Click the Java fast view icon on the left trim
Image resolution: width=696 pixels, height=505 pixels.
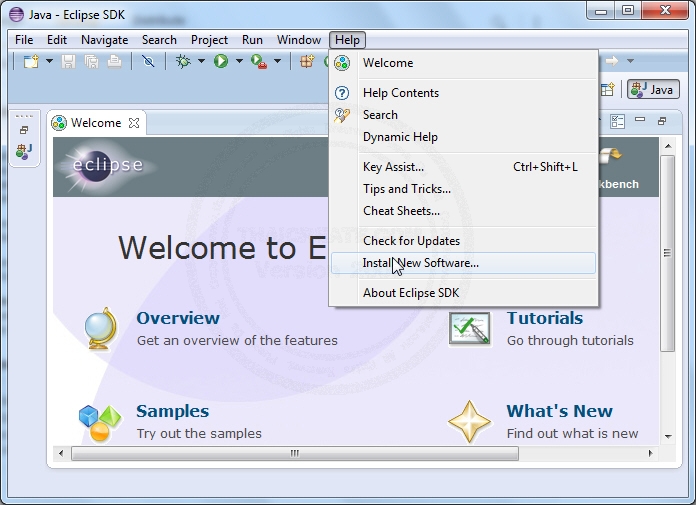(24, 152)
